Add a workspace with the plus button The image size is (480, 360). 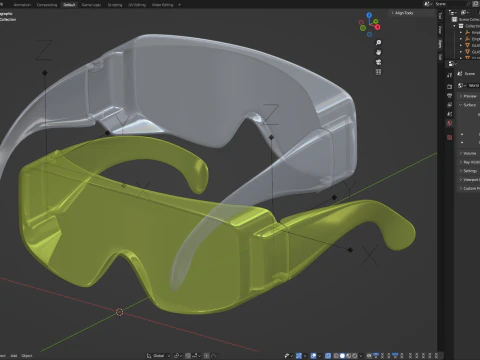[179, 5]
